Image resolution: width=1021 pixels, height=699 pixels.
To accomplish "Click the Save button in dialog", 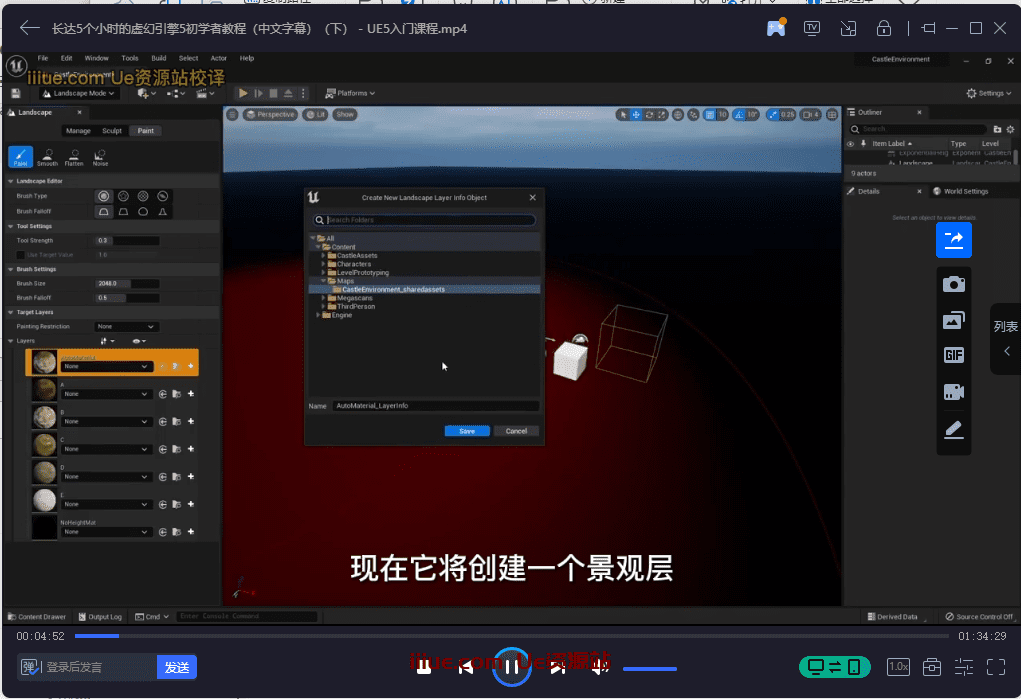I will click(467, 431).
